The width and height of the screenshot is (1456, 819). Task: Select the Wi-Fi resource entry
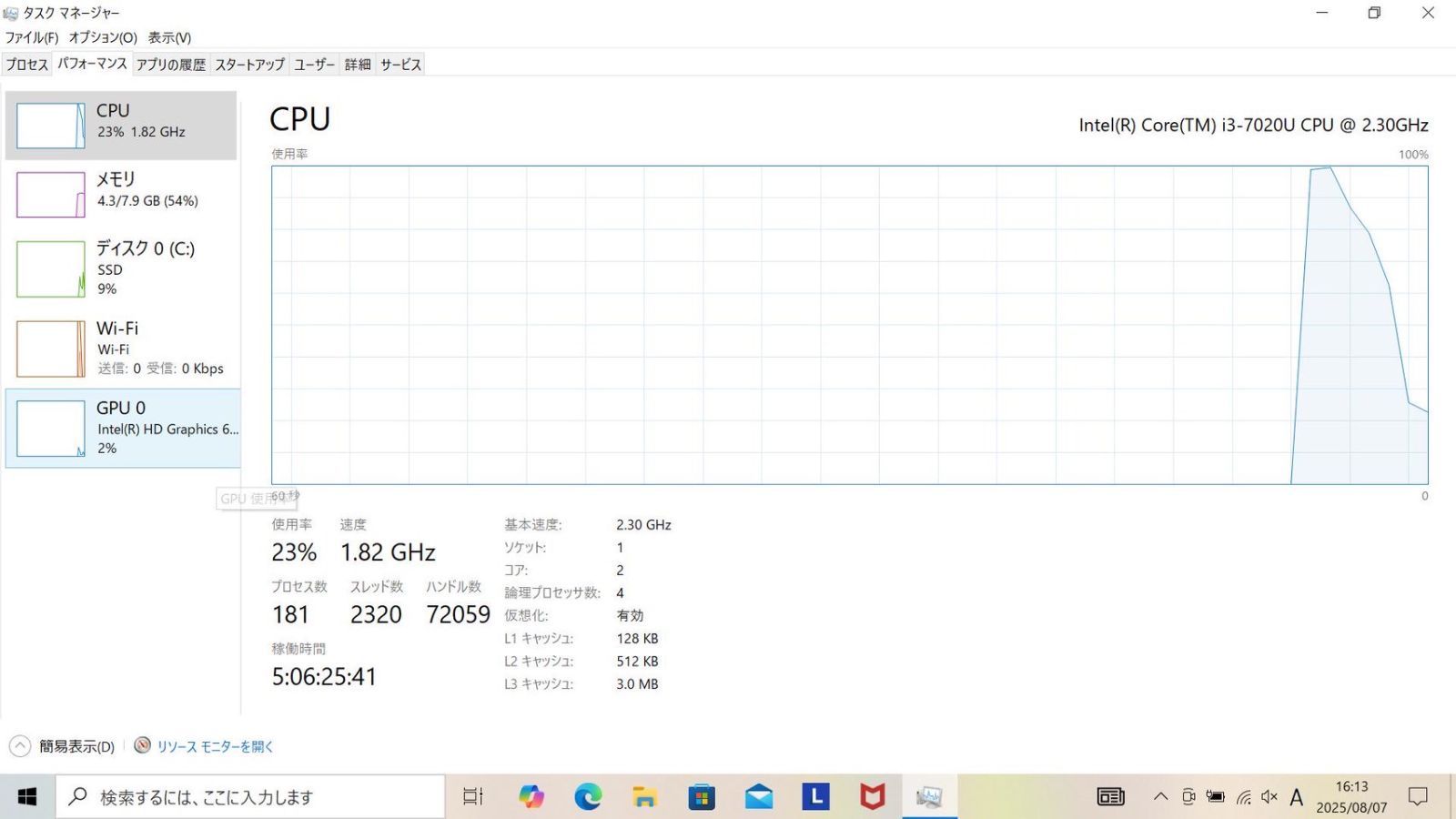(x=121, y=348)
